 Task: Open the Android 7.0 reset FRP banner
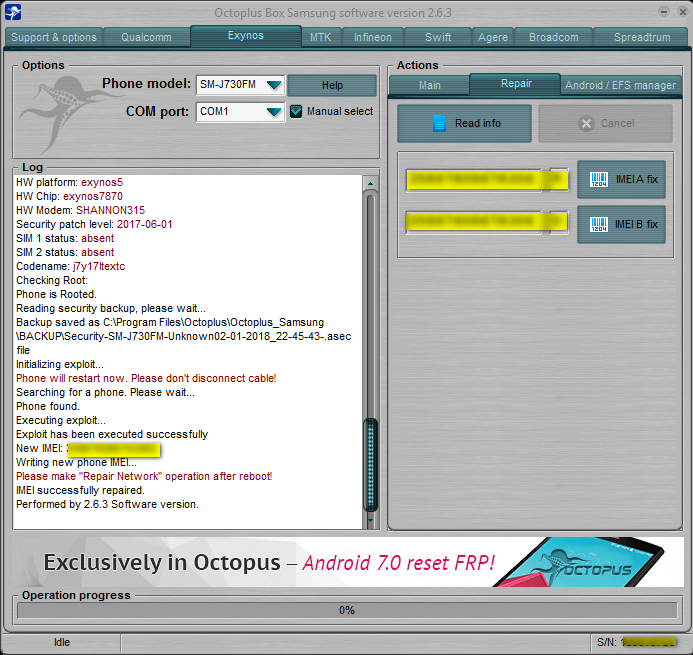(347, 562)
